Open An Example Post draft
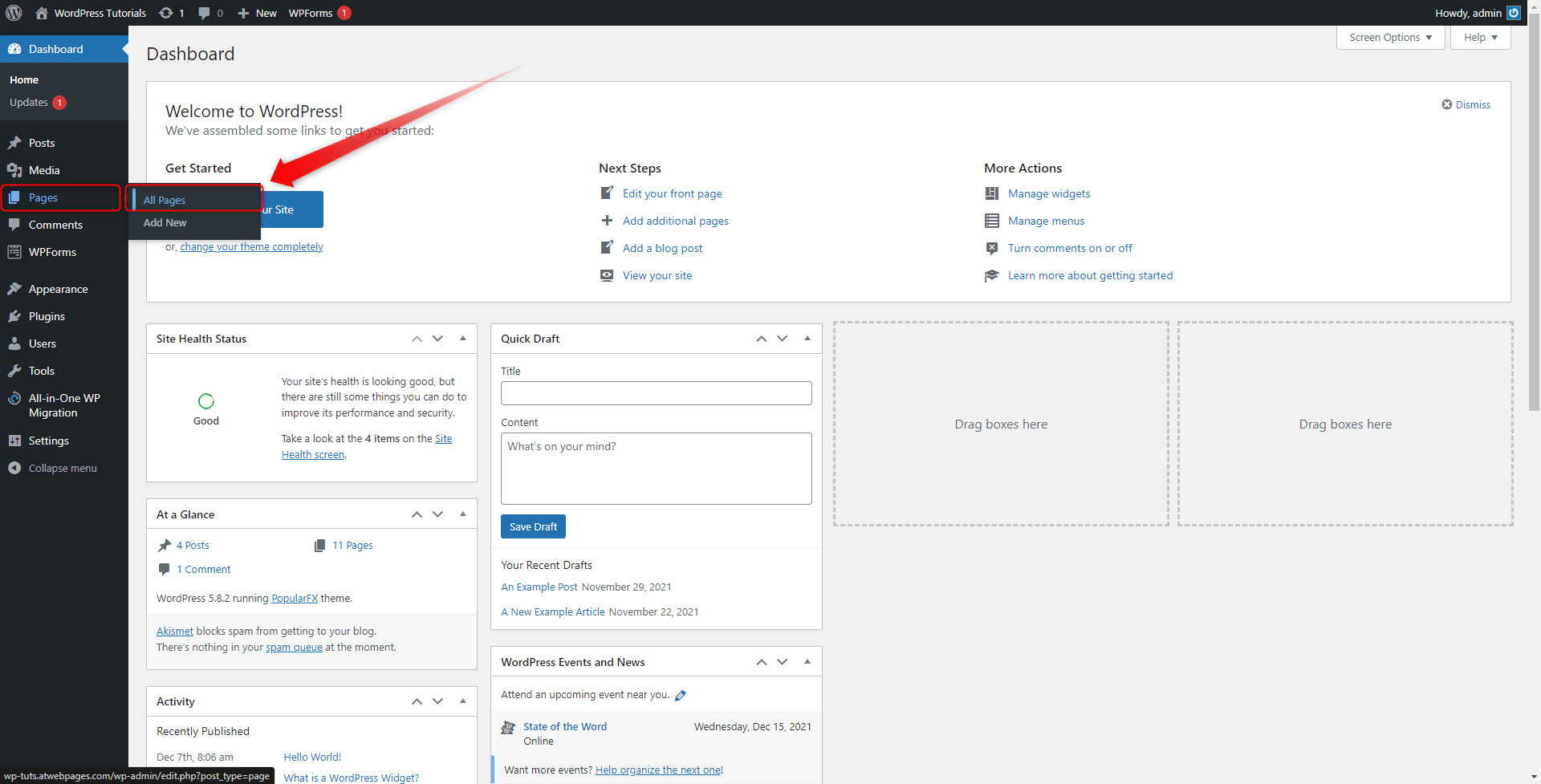The image size is (1541, 784). coord(539,587)
